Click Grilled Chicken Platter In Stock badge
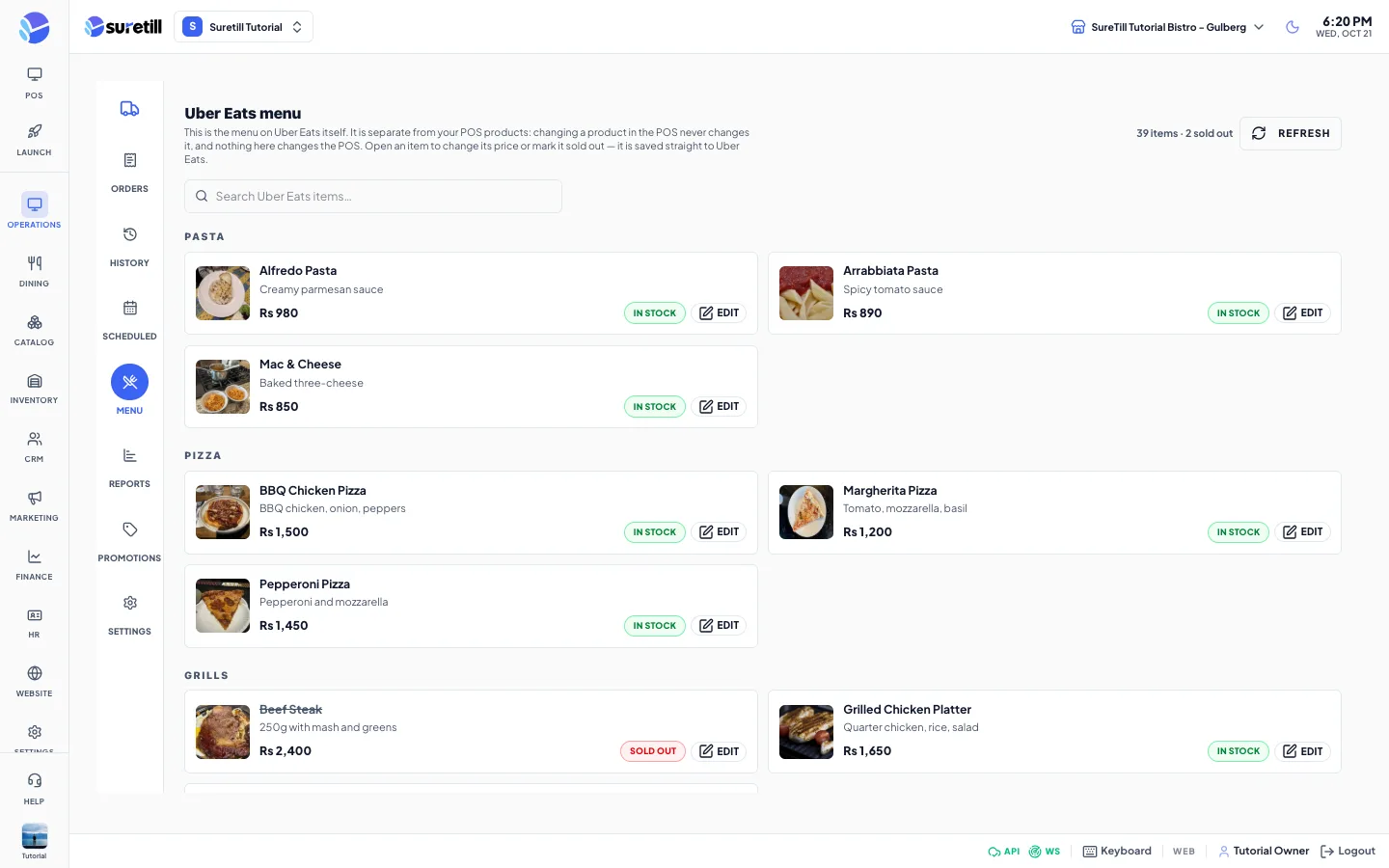This screenshot has width=1389, height=868. coord(1239,751)
